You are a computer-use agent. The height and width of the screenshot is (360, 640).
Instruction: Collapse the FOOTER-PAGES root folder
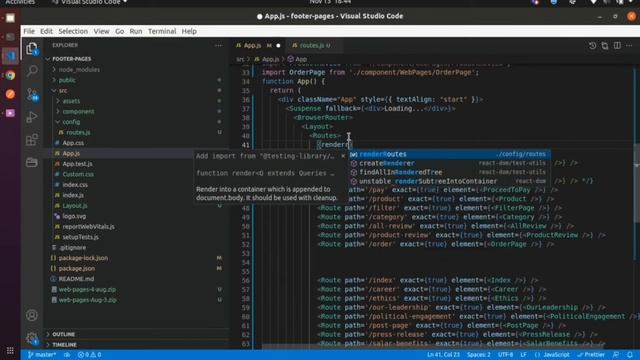(71, 59)
